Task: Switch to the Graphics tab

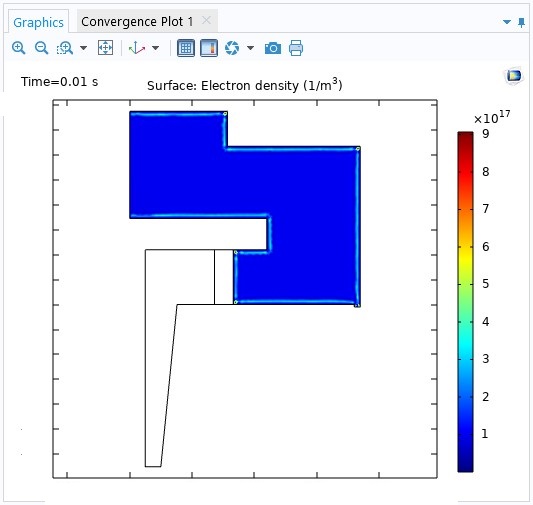Action: point(38,22)
